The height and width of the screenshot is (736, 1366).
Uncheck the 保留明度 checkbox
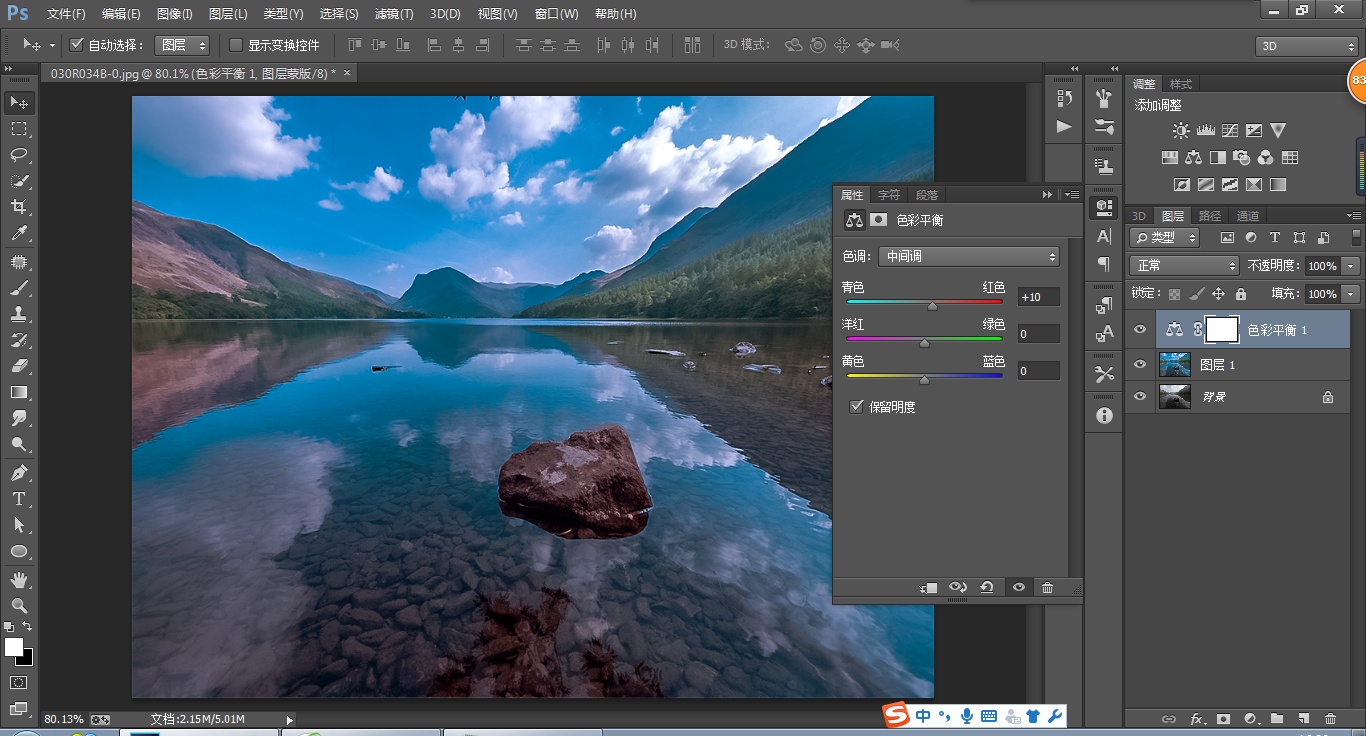point(856,406)
